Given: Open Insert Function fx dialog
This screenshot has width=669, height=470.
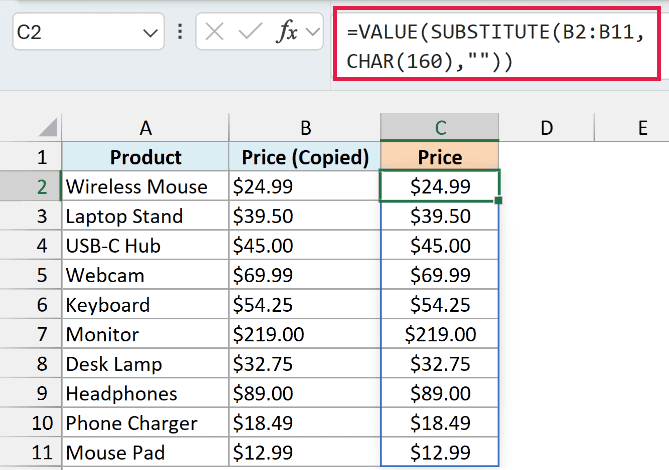Looking at the screenshot, I should point(287,32).
